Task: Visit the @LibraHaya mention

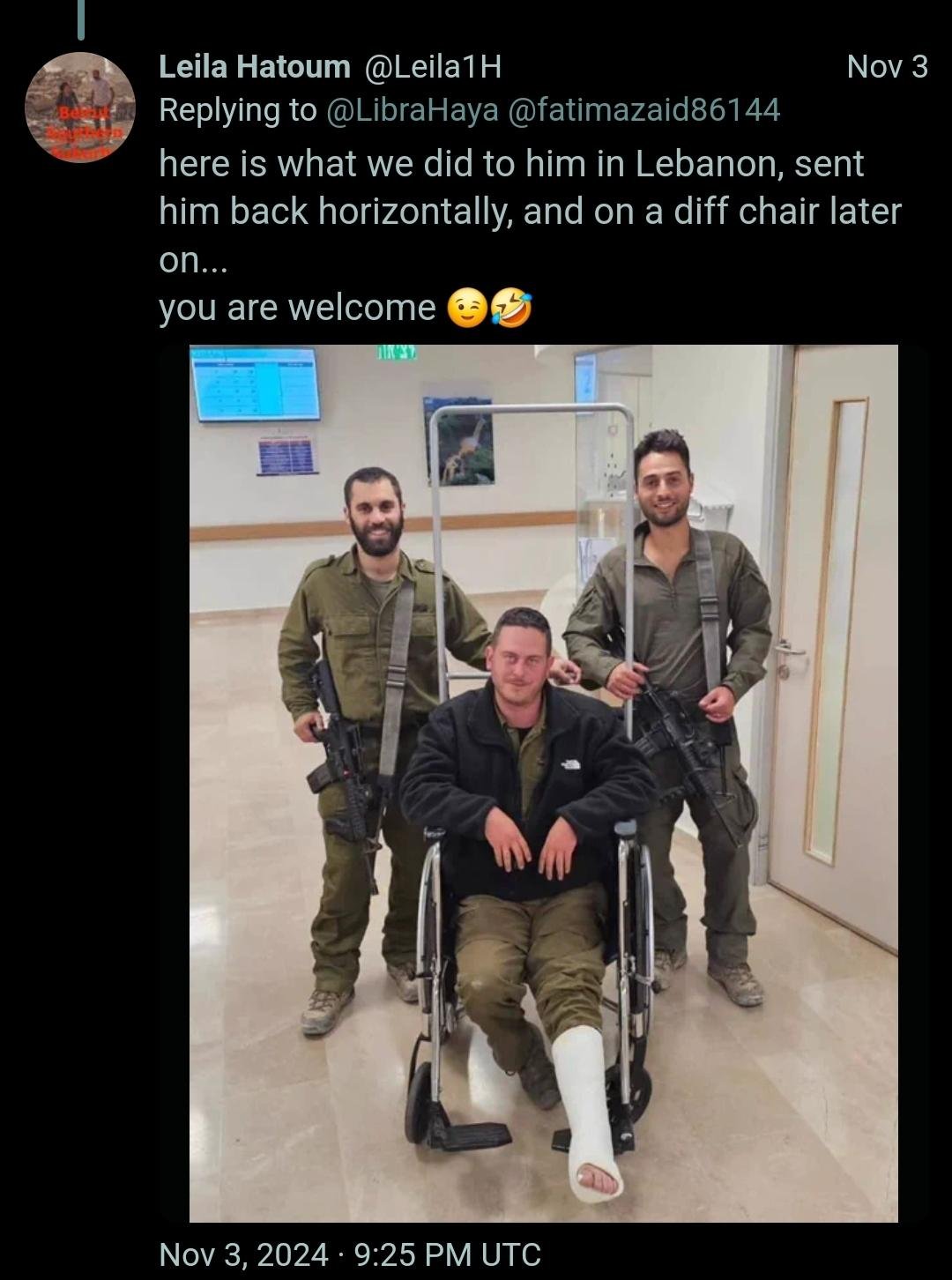Action: point(413,110)
